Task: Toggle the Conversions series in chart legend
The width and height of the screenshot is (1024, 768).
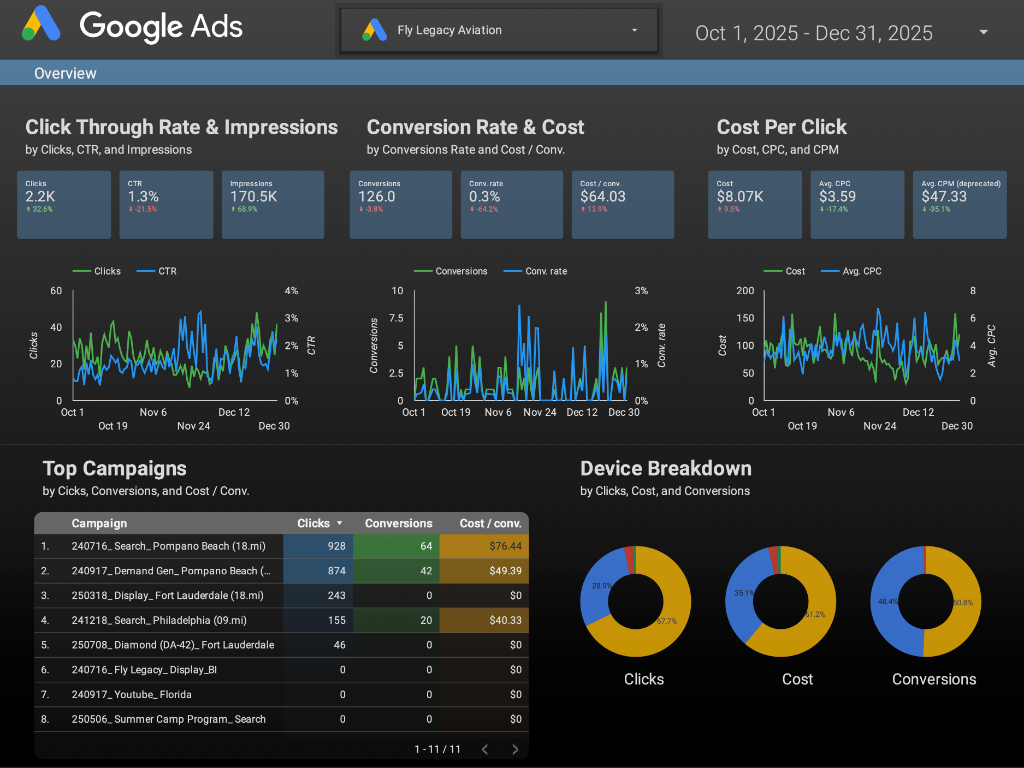Action: tap(451, 271)
